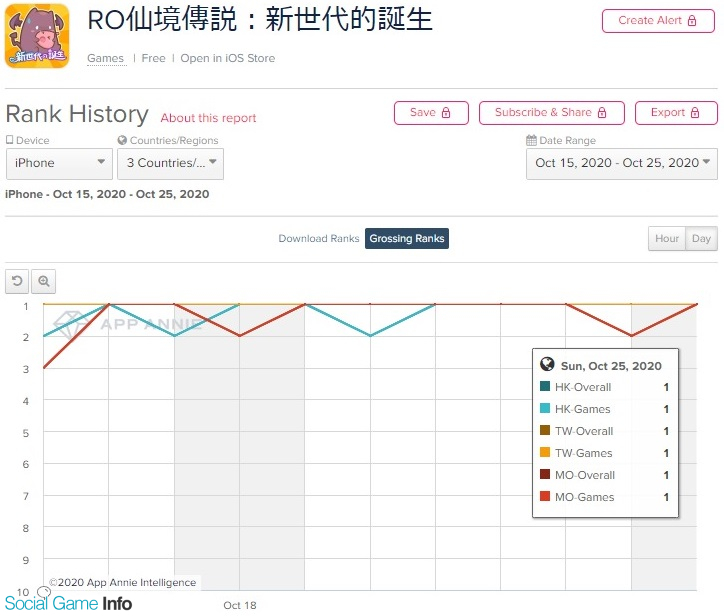Viewport: 724px width, 616px height.
Task: Click the MO-Games red color swatch
Action: click(x=545, y=496)
